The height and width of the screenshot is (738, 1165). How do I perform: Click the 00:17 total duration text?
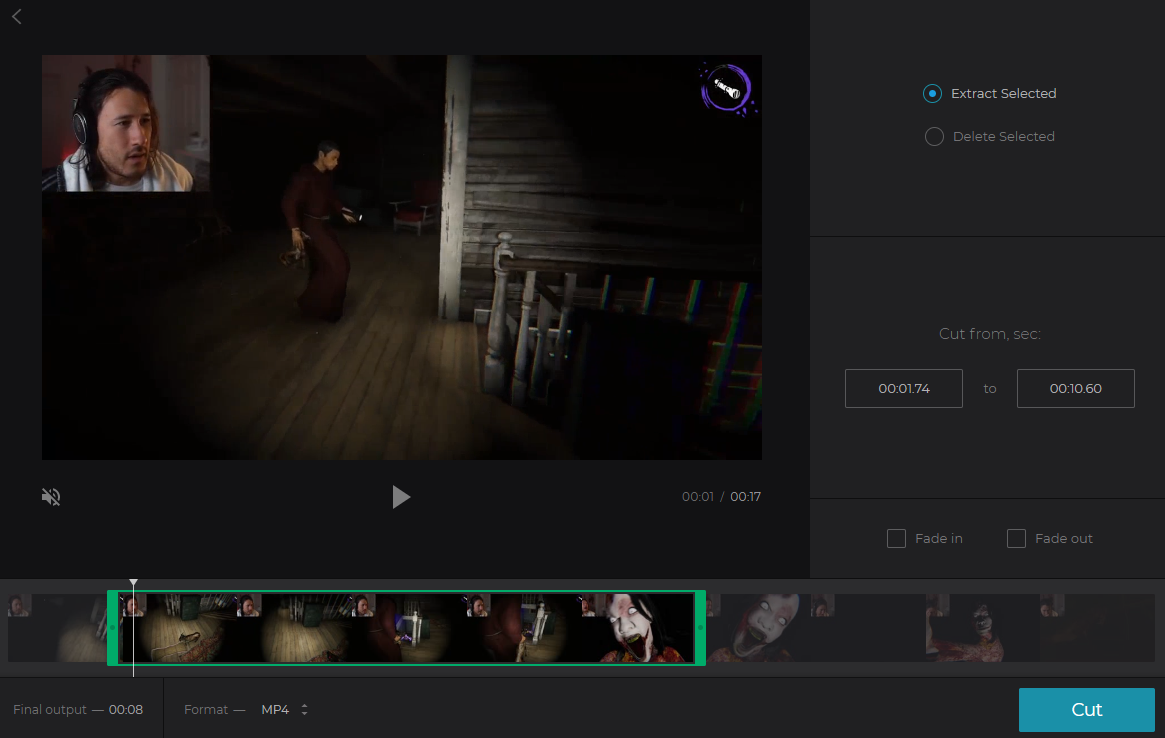coord(745,496)
